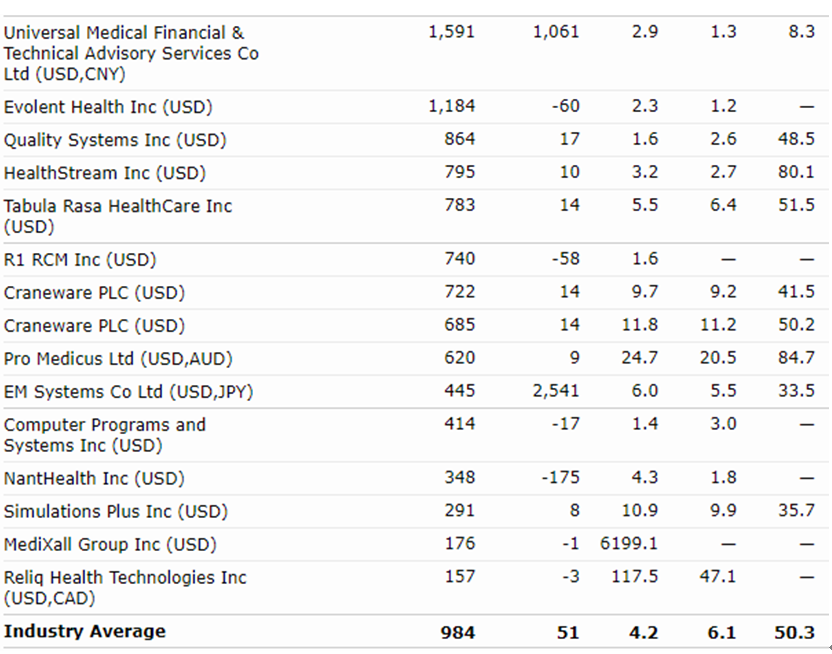Click the Industry Average row label
The height and width of the screenshot is (654, 832).
(x=85, y=632)
